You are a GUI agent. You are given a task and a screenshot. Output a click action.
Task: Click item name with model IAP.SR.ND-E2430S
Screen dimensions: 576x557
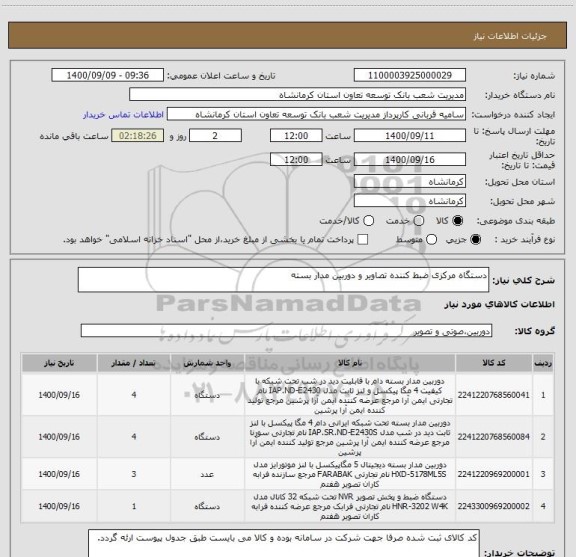350,437
